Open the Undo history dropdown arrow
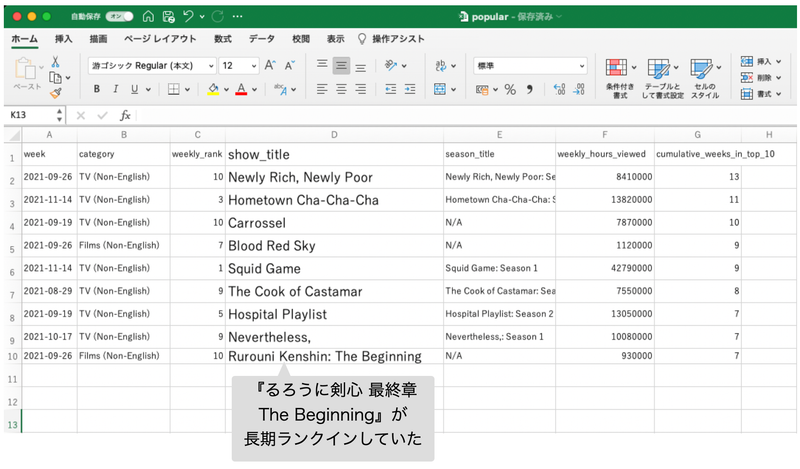The height and width of the screenshot is (469, 800). point(202,17)
